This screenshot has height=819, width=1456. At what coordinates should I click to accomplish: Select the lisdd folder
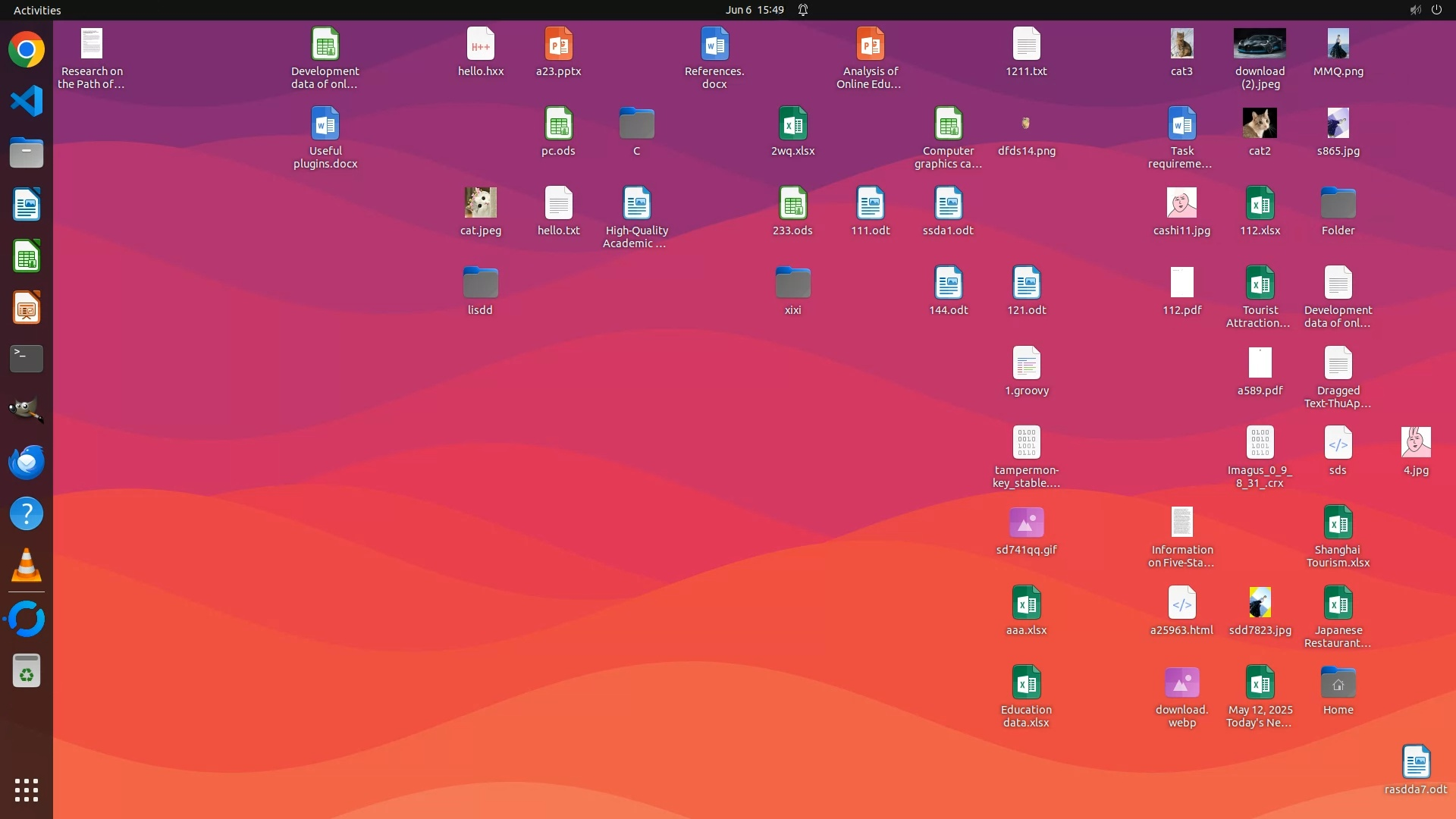pyautogui.click(x=480, y=284)
